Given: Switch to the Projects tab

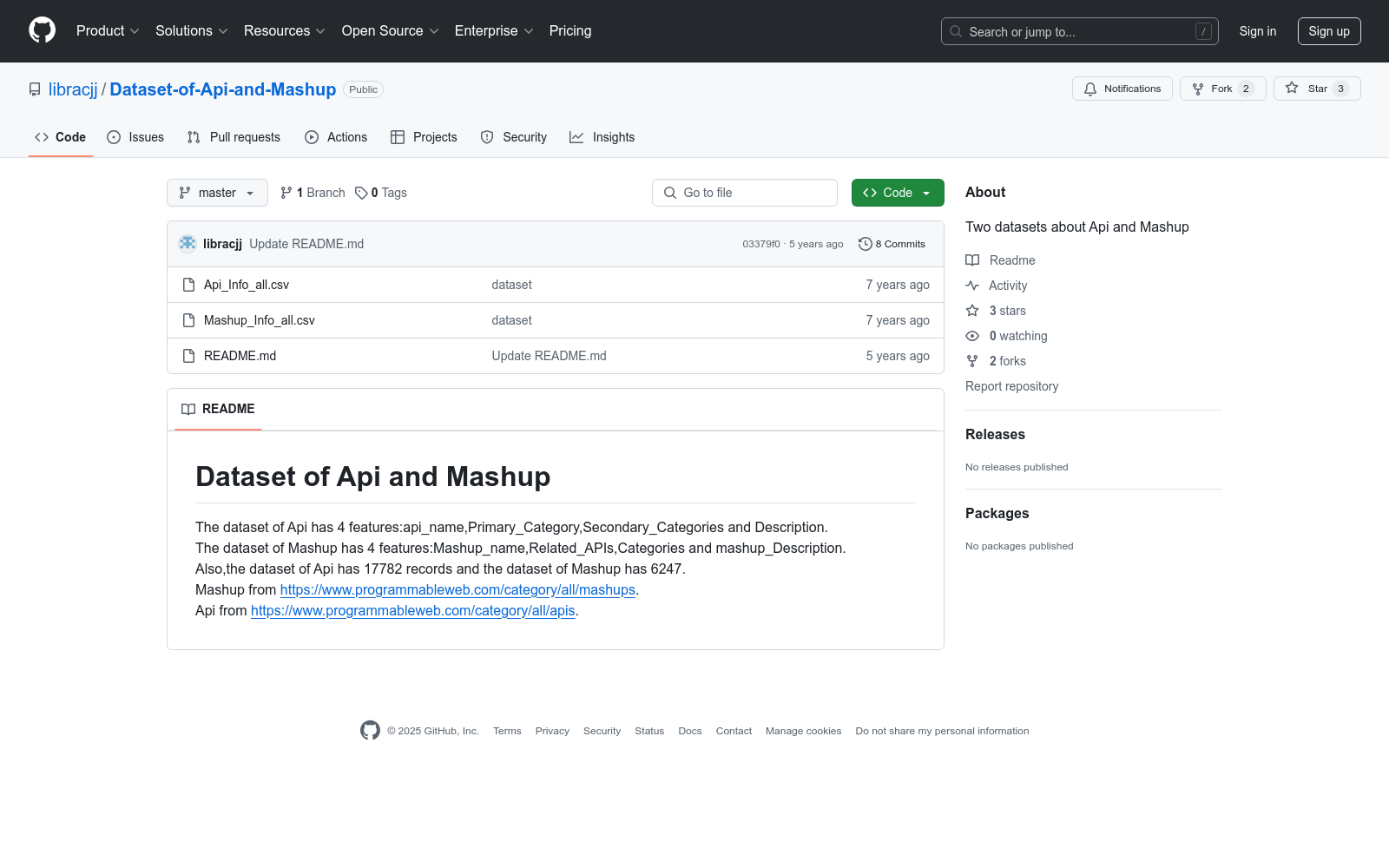Looking at the screenshot, I should (424, 137).
